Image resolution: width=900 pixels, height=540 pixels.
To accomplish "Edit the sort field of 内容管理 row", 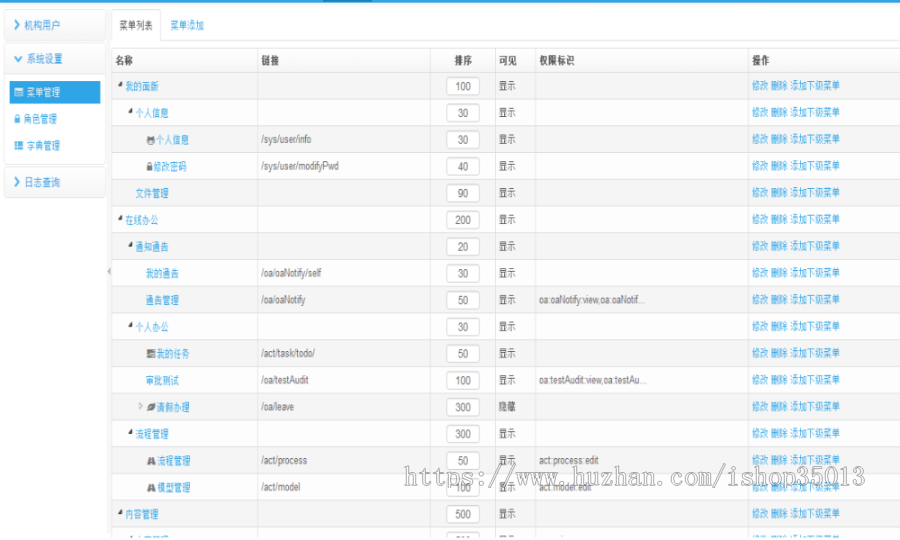I will 463,514.
